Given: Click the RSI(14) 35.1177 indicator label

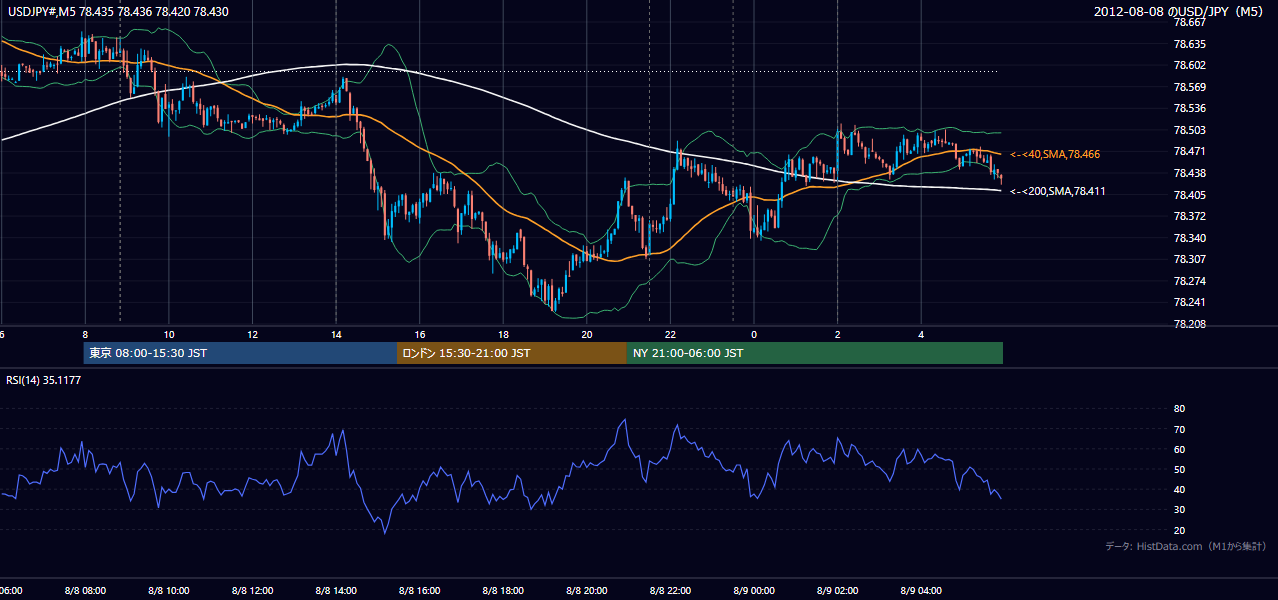Looking at the screenshot, I should pyautogui.click(x=45, y=380).
